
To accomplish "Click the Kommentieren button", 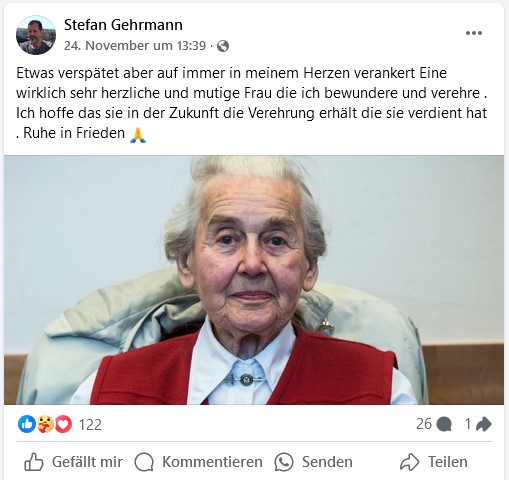I will [198, 462].
